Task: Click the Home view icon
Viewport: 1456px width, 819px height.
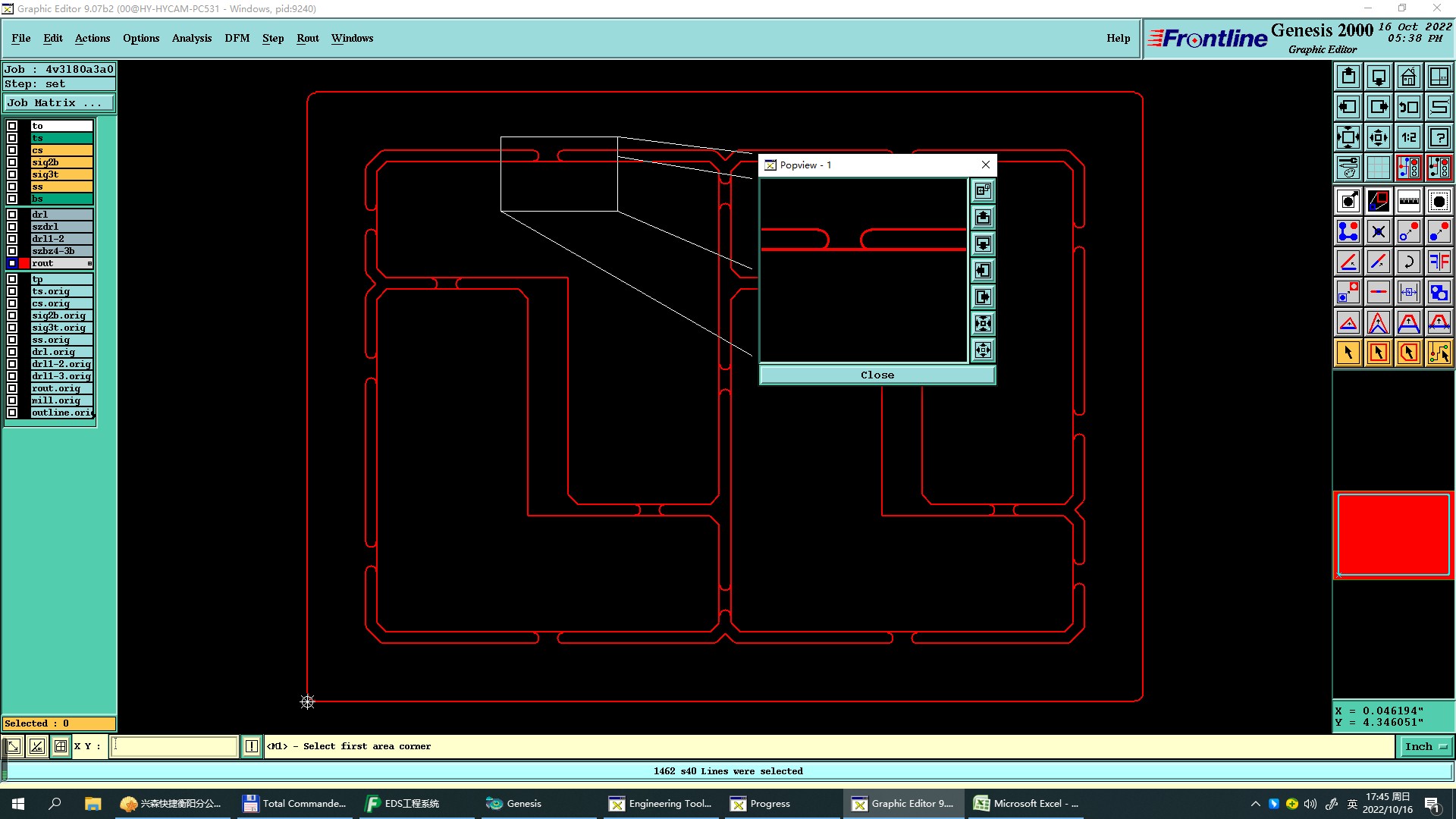Action: 1408,77
